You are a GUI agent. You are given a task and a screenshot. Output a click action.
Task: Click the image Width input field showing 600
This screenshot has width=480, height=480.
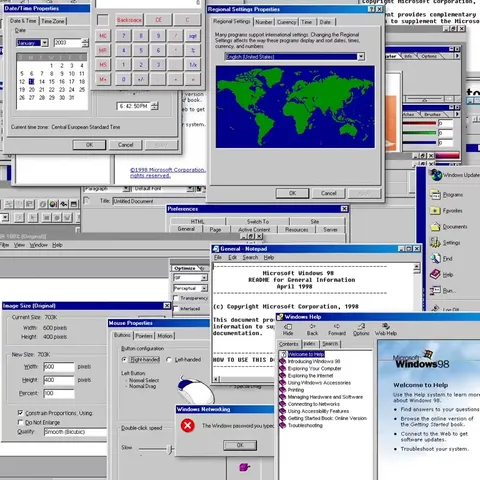pyautogui.click(x=59, y=367)
